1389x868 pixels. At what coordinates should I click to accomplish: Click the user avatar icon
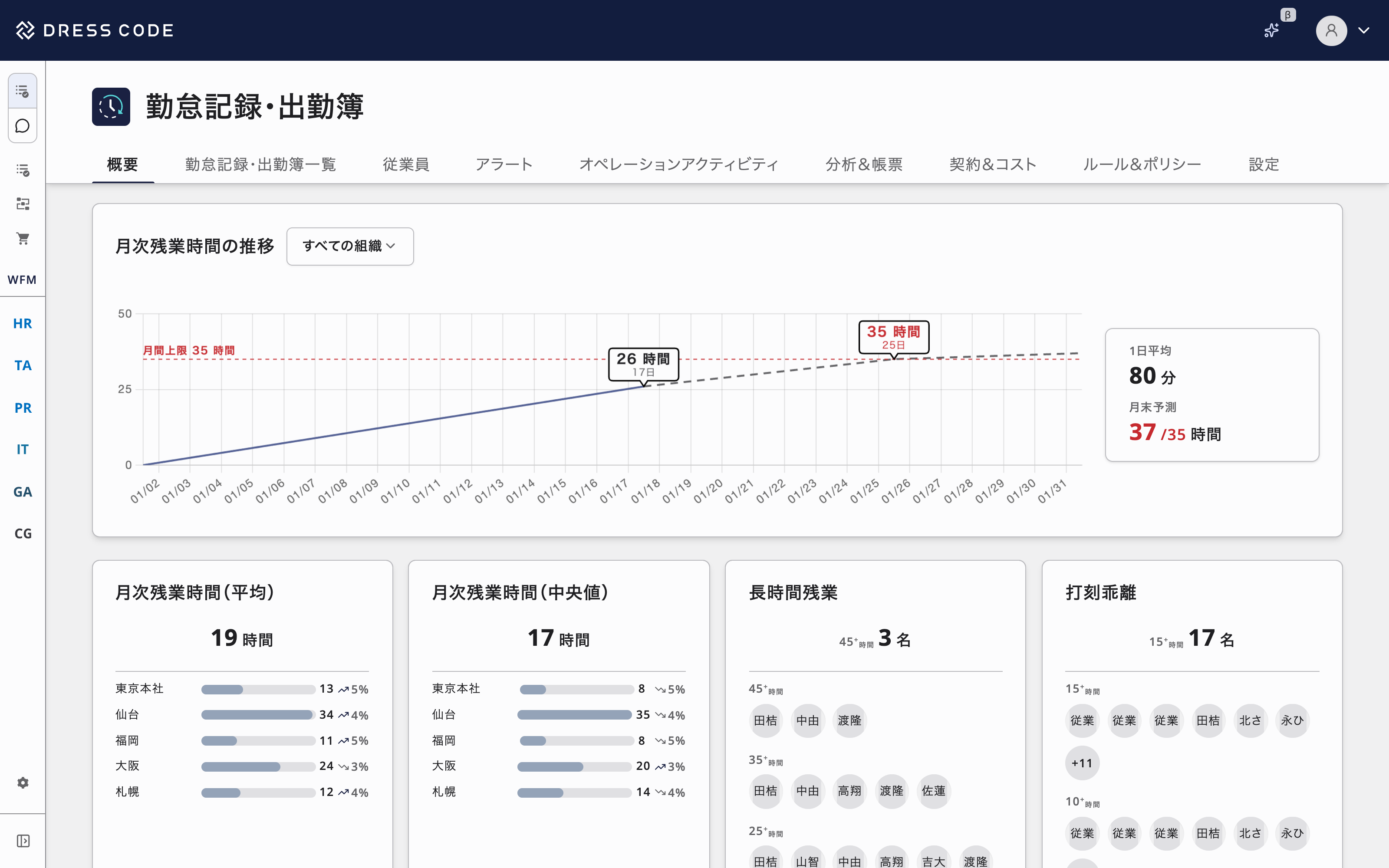pos(1332,30)
